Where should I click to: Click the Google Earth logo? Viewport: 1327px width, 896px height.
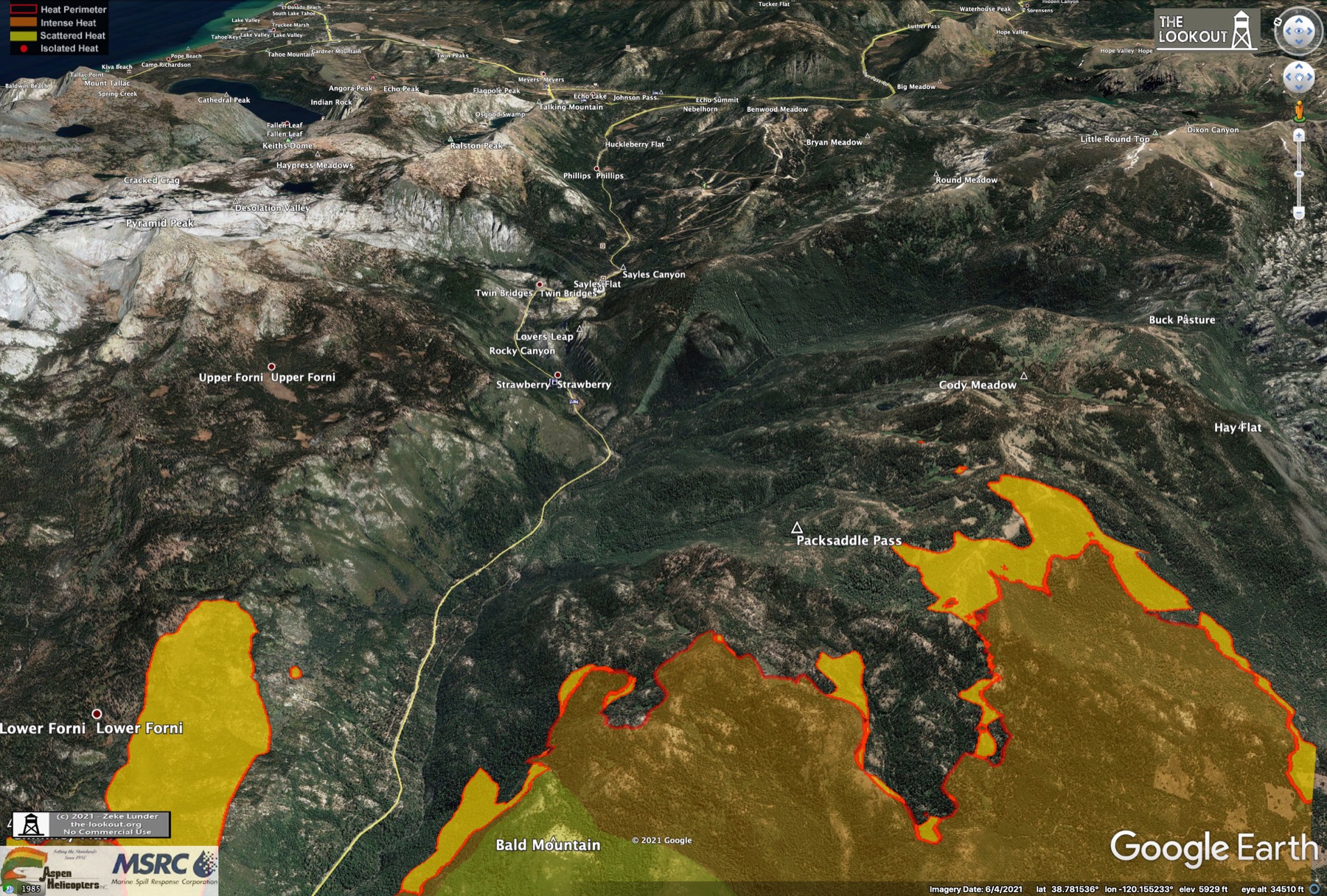[1213, 847]
